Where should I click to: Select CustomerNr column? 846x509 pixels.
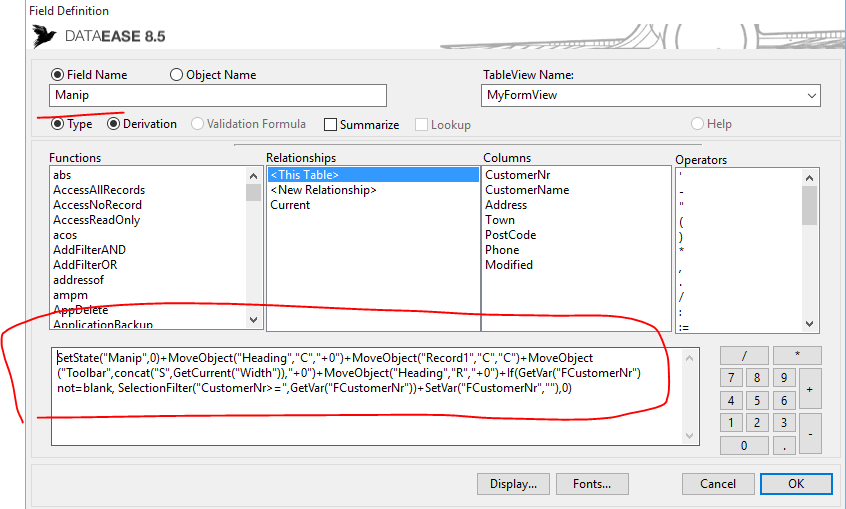pyautogui.click(x=517, y=175)
